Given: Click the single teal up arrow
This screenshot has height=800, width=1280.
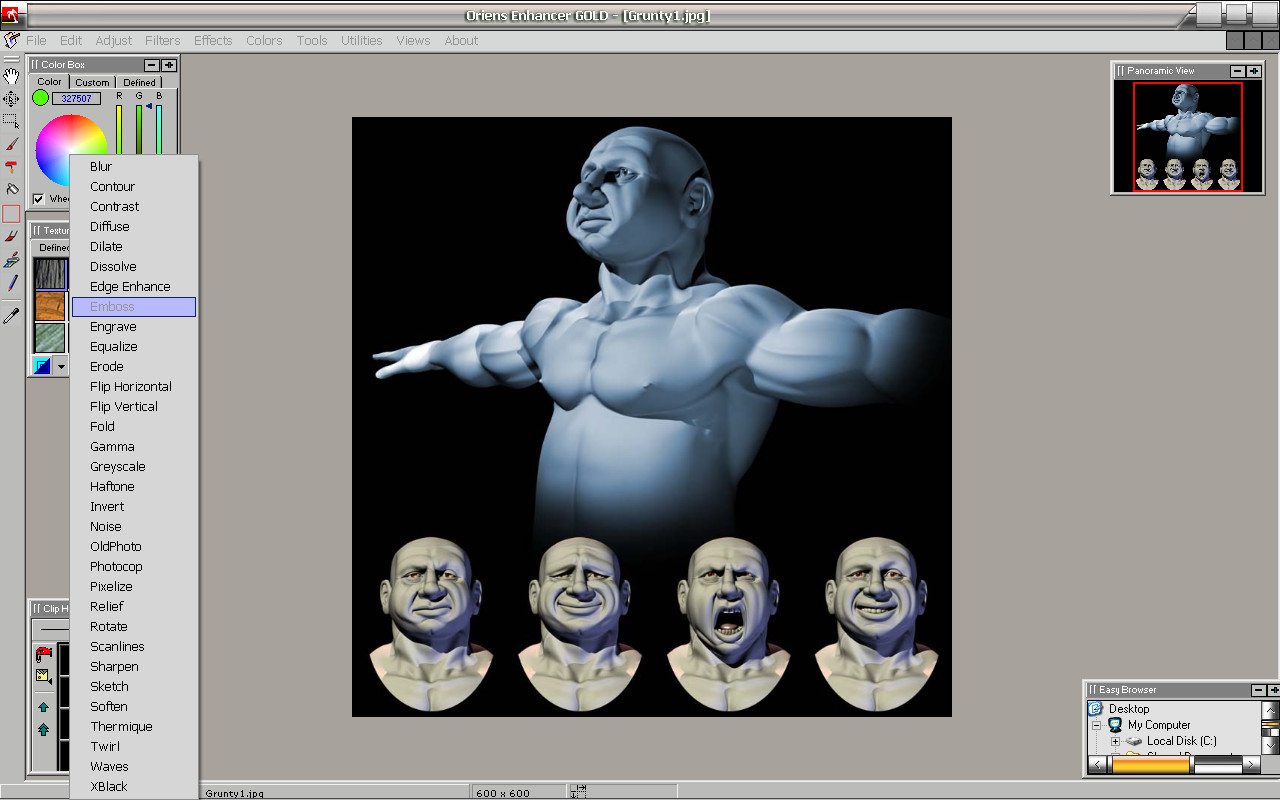Looking at the screenshot, I should pos(43,707).
